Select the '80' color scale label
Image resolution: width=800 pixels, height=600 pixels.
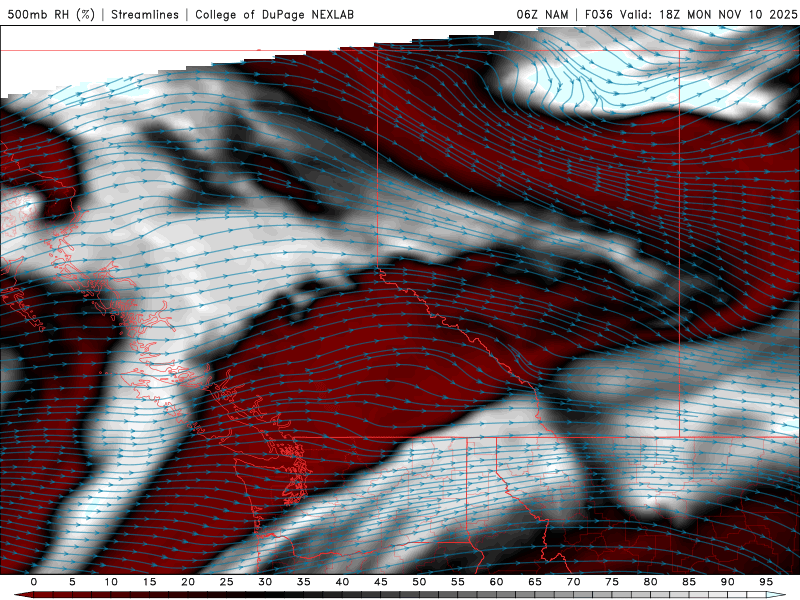click(x=650, y=582)
